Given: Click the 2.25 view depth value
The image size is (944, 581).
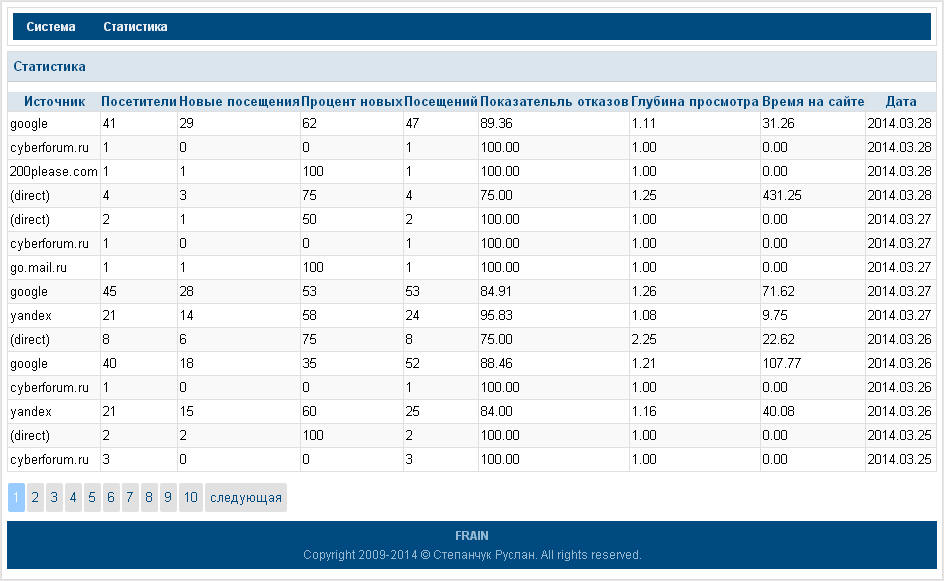Looking at the screenshot, I should coord(644,340).
